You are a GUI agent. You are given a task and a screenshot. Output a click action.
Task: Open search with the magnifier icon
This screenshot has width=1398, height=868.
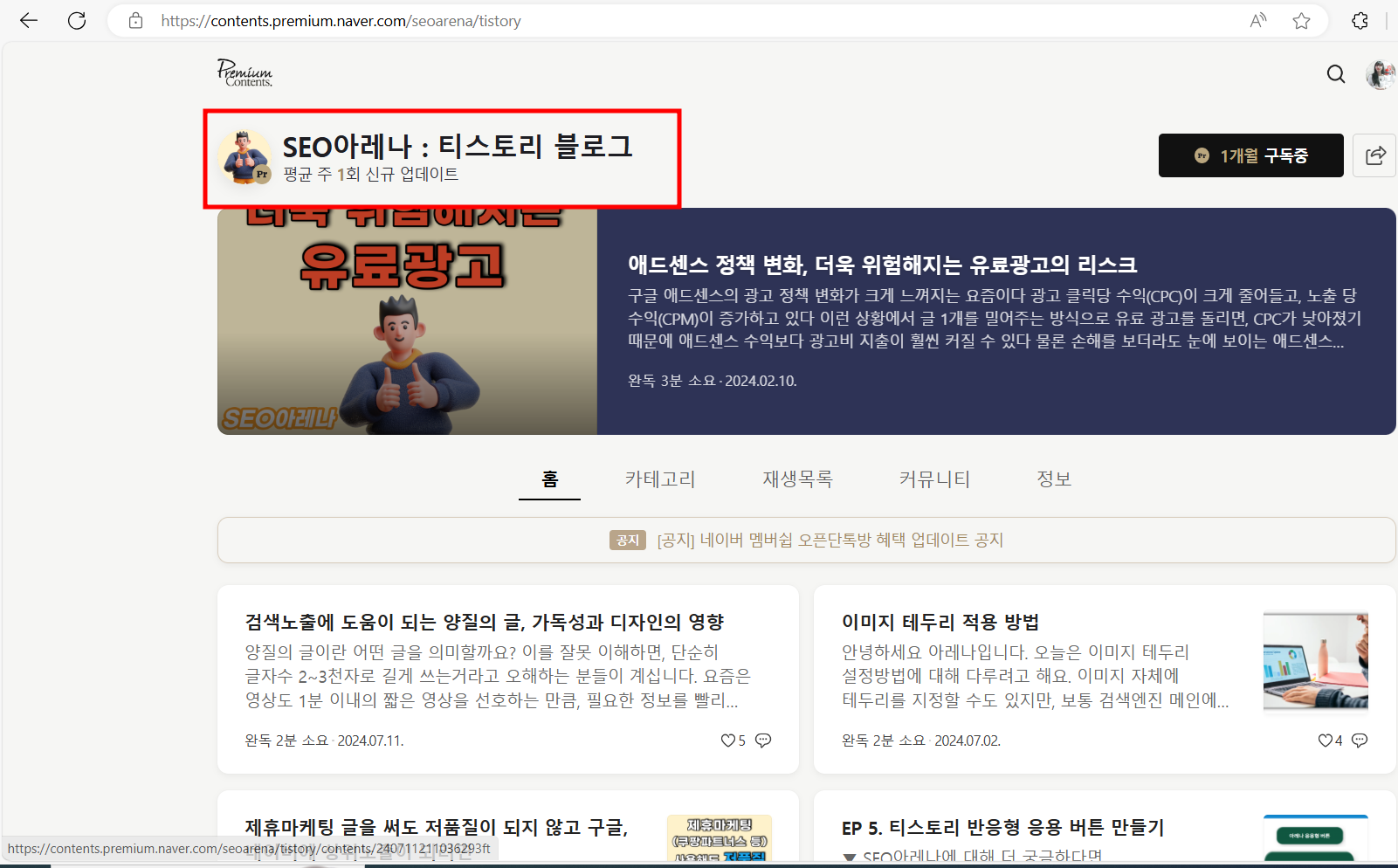[x=1336, y=74]
